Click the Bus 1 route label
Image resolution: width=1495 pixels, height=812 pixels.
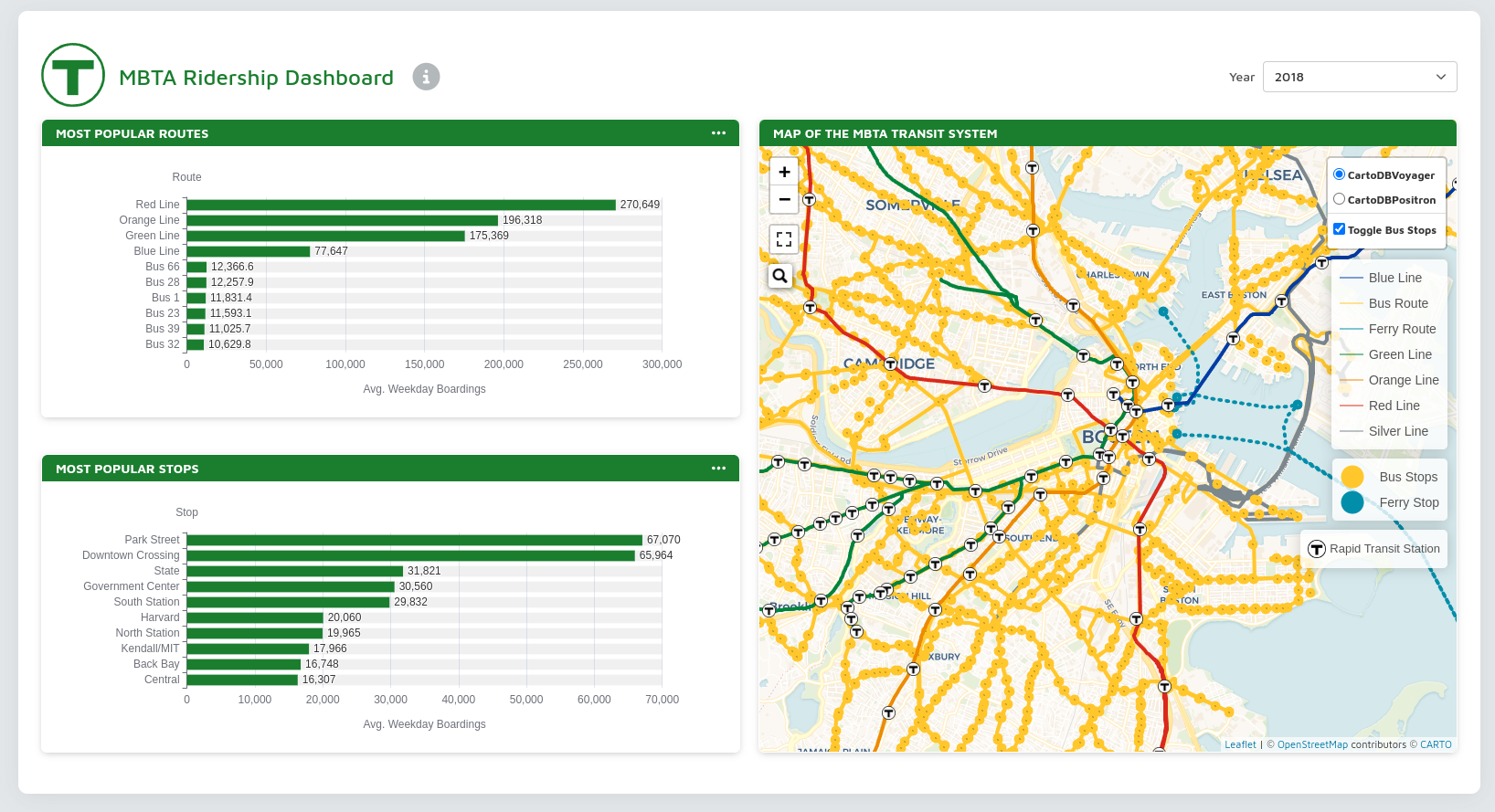coord(165,298)
